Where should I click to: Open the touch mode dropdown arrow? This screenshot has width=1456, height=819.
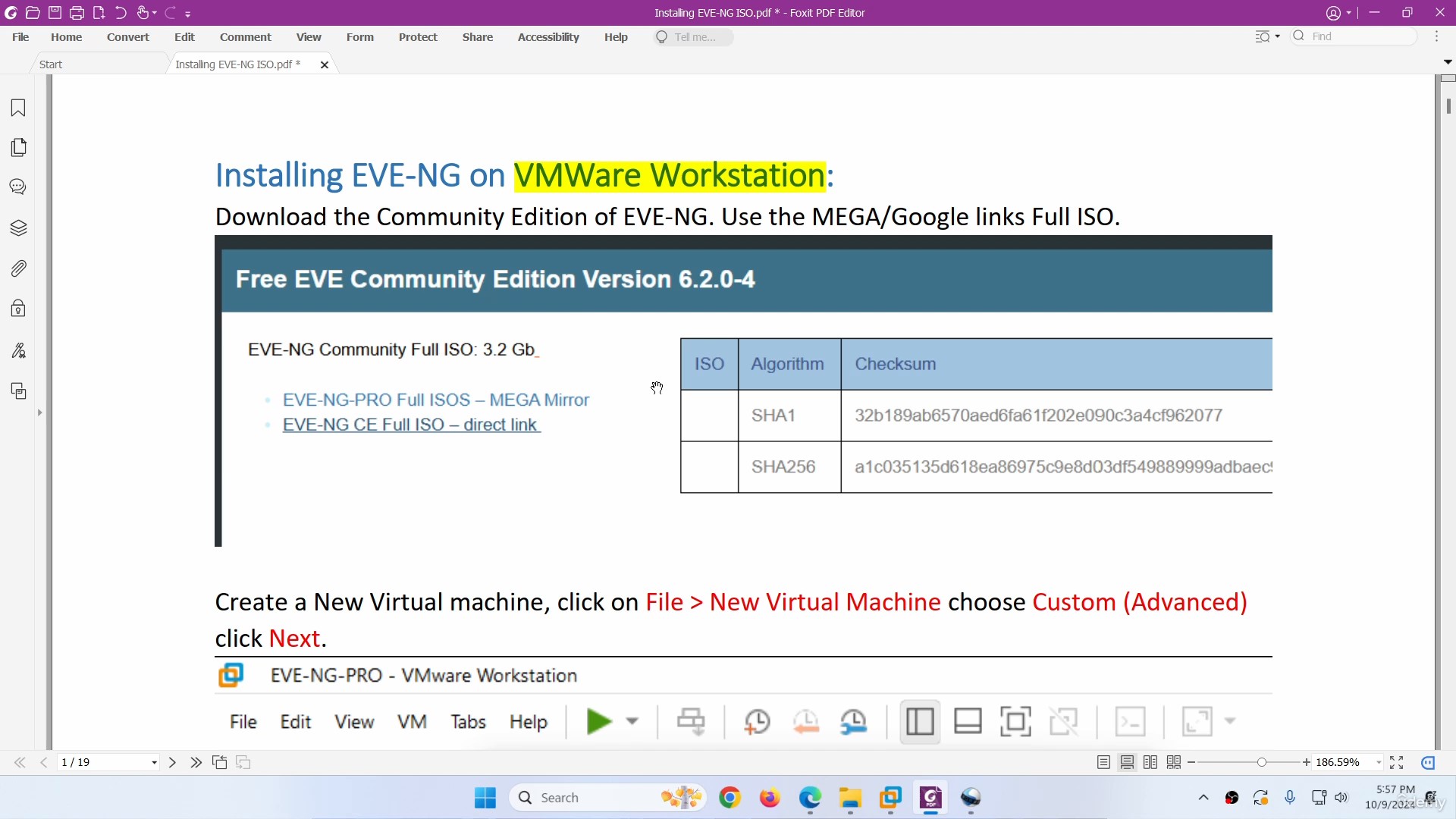155,14
